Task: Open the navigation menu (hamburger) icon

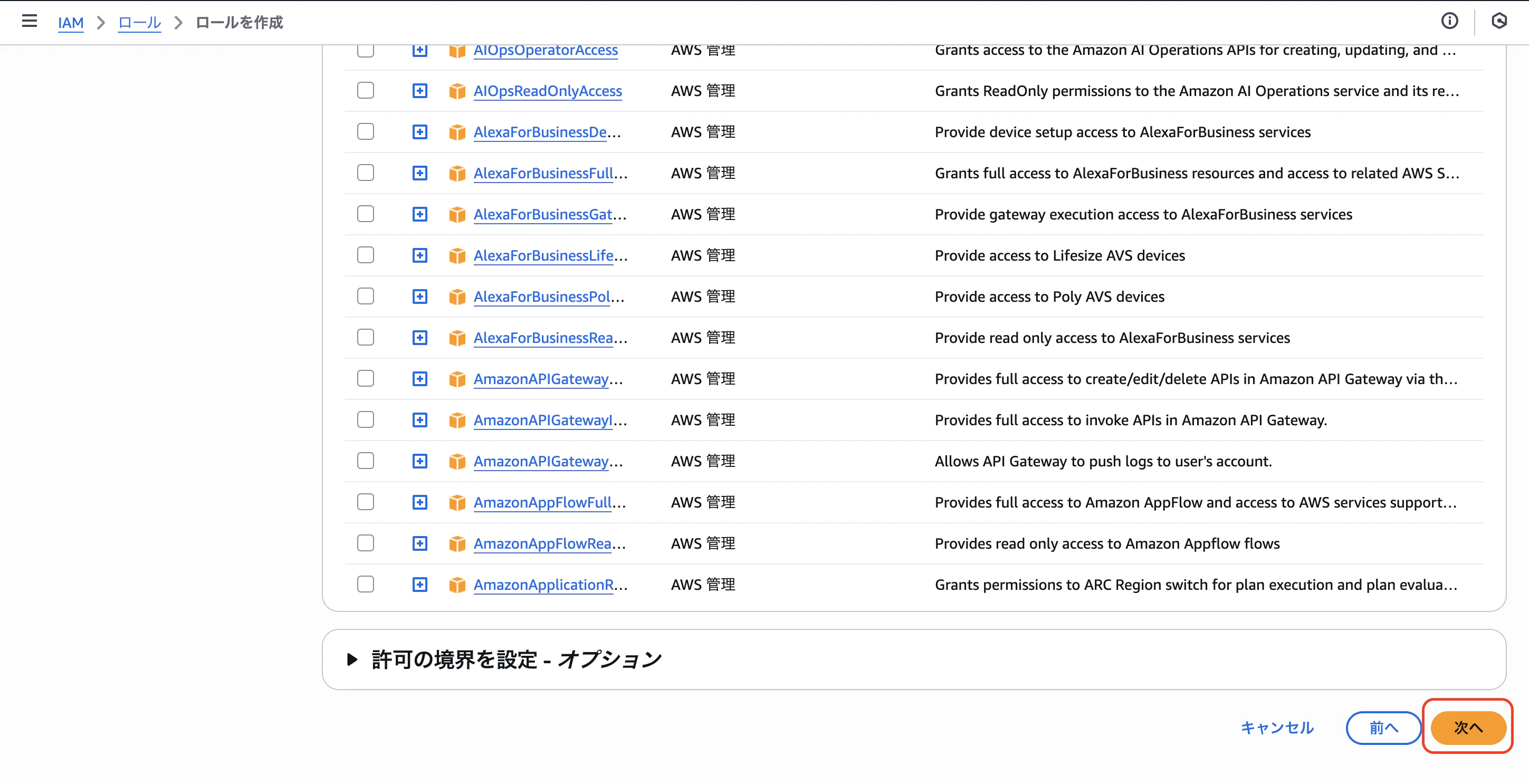Action: [28, 21]
